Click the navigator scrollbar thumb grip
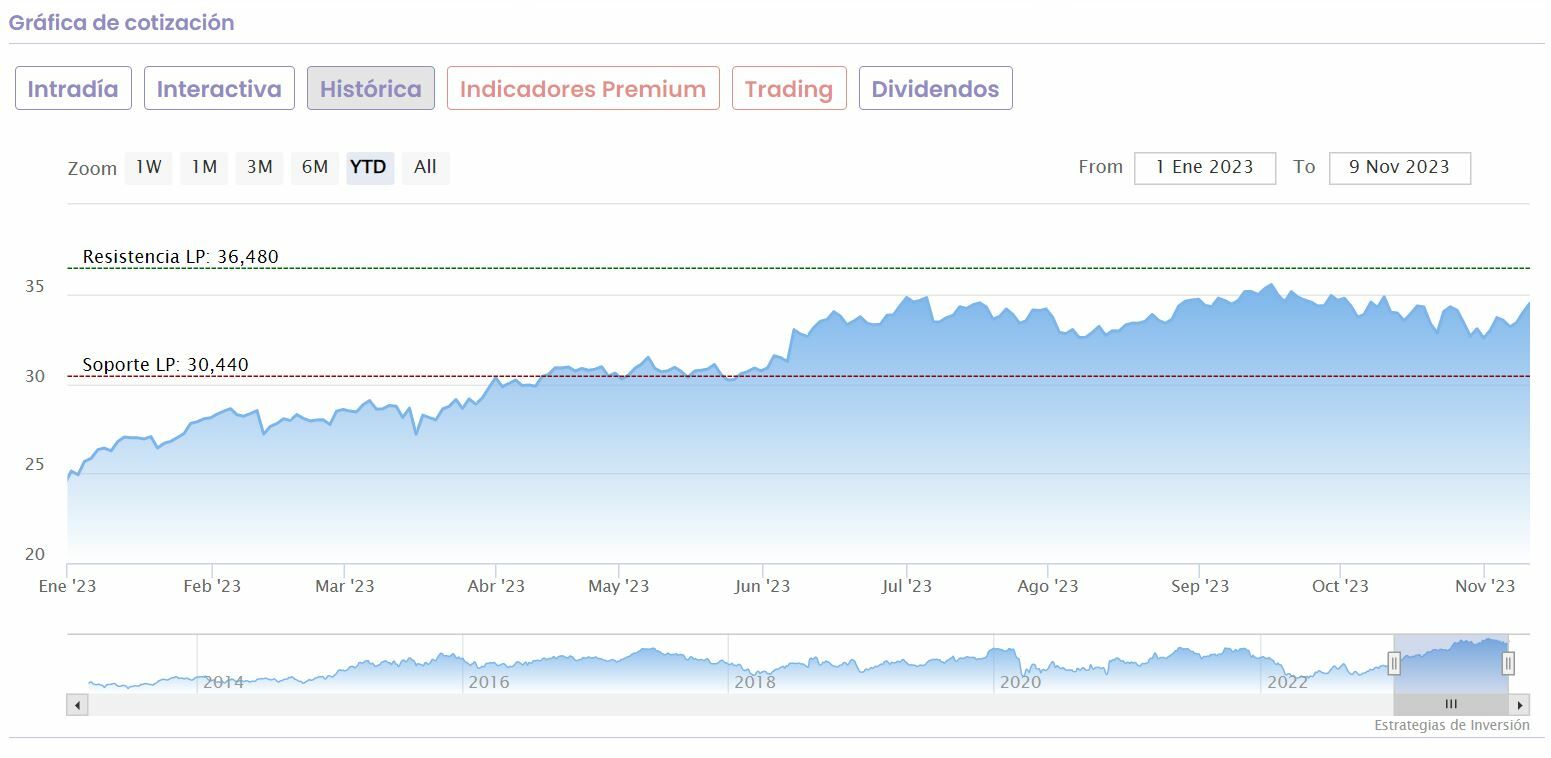The width and height of the screenshot is (1551, 758). click(1451, 705)
